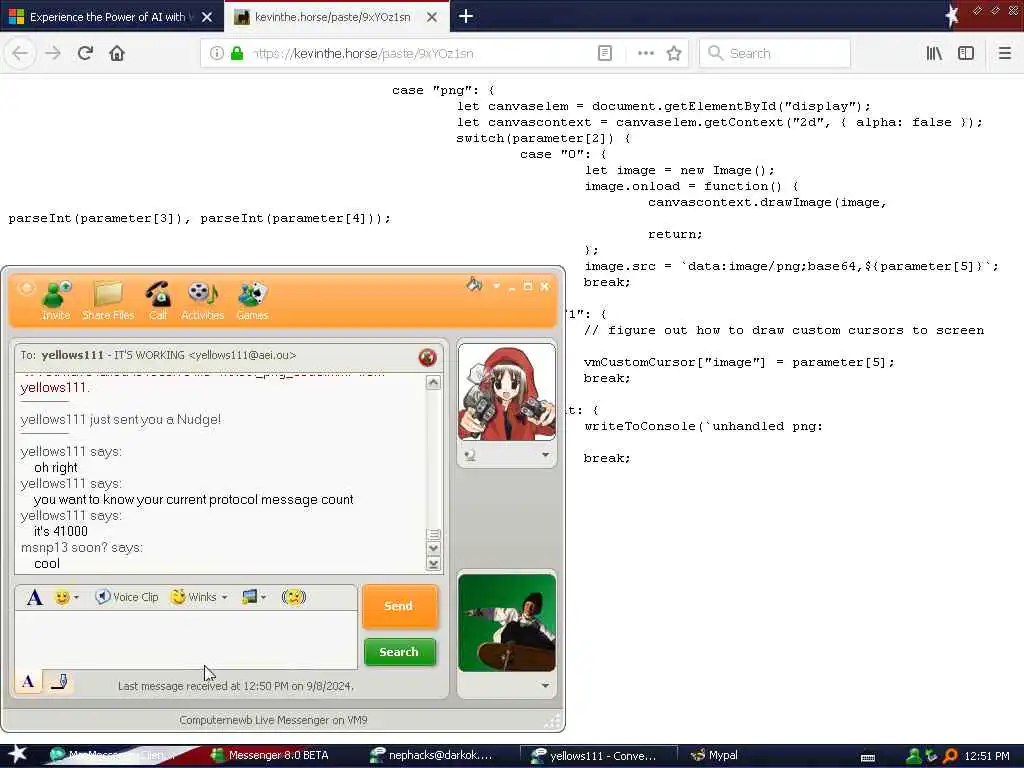
Task: Open the background image dropdown in toolbar
Action: tap(253, 597)
